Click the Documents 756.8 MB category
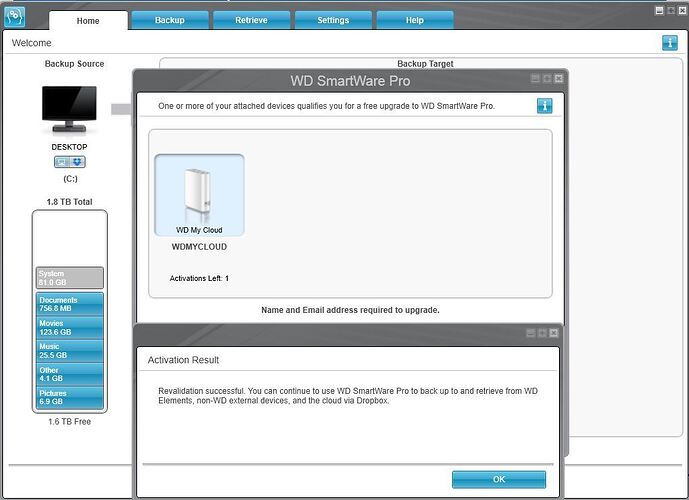Image resolution: width=689 pixels, height=500 pixels. (x=69, y=304)
